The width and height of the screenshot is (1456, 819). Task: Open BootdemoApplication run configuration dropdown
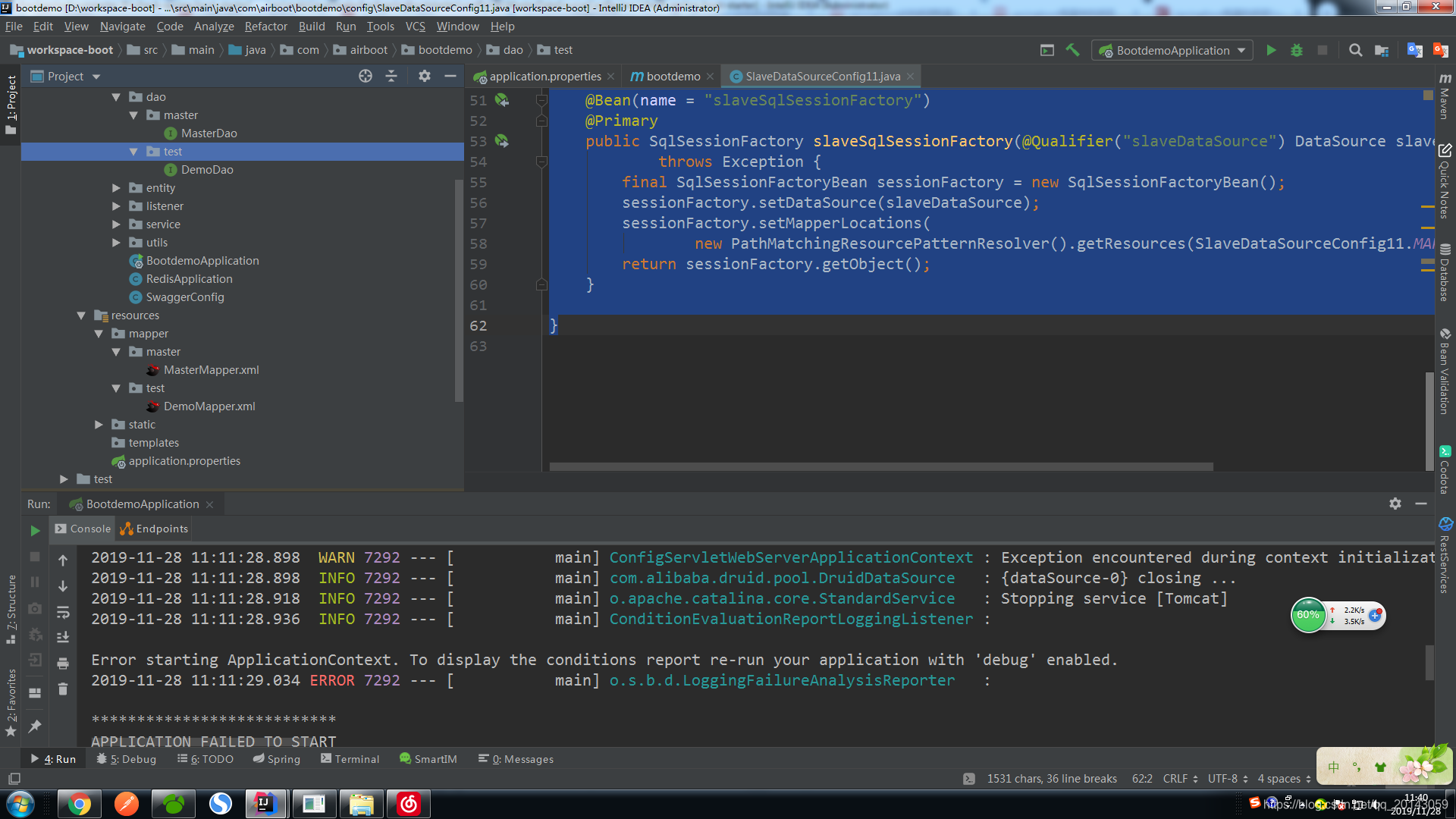point(1172,50)
